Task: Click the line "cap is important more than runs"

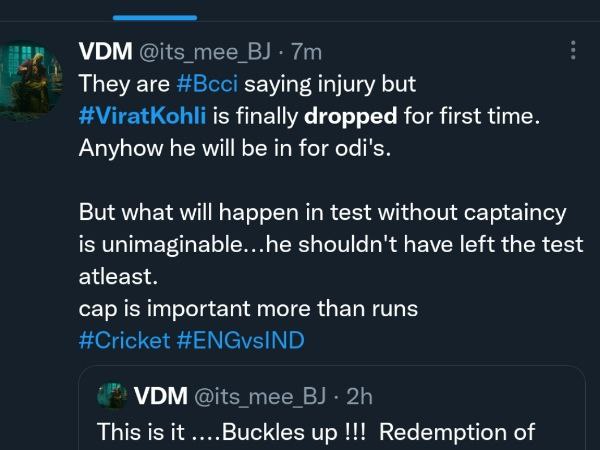Action: tap(248, 309)
